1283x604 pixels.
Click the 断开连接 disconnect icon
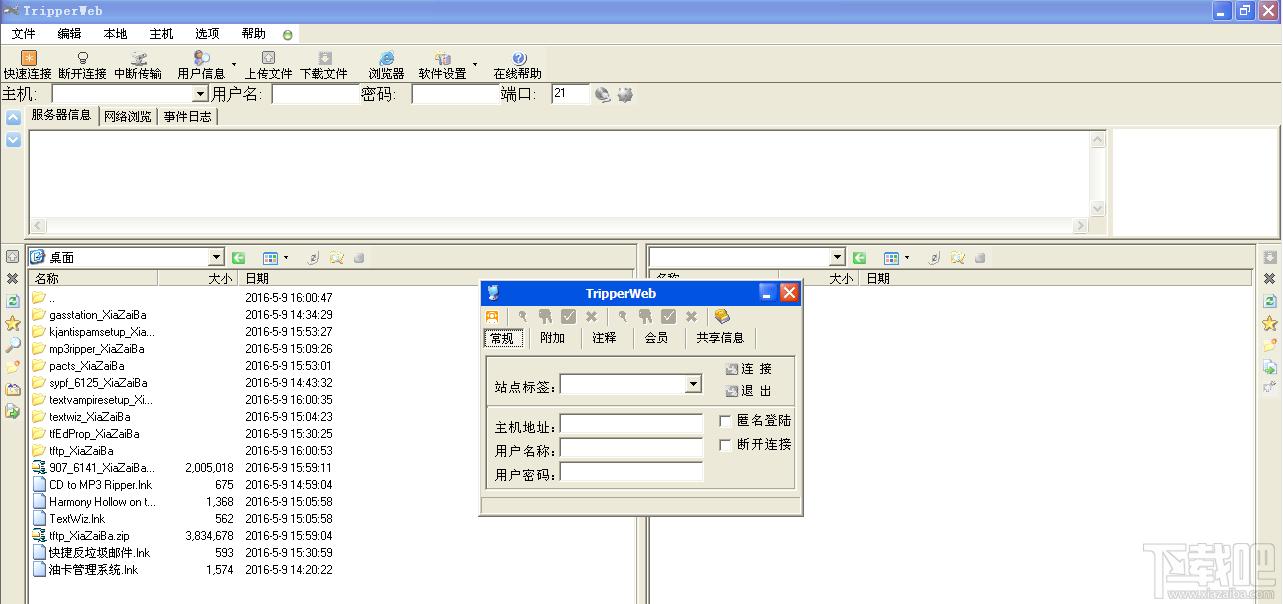pos(82,59)
